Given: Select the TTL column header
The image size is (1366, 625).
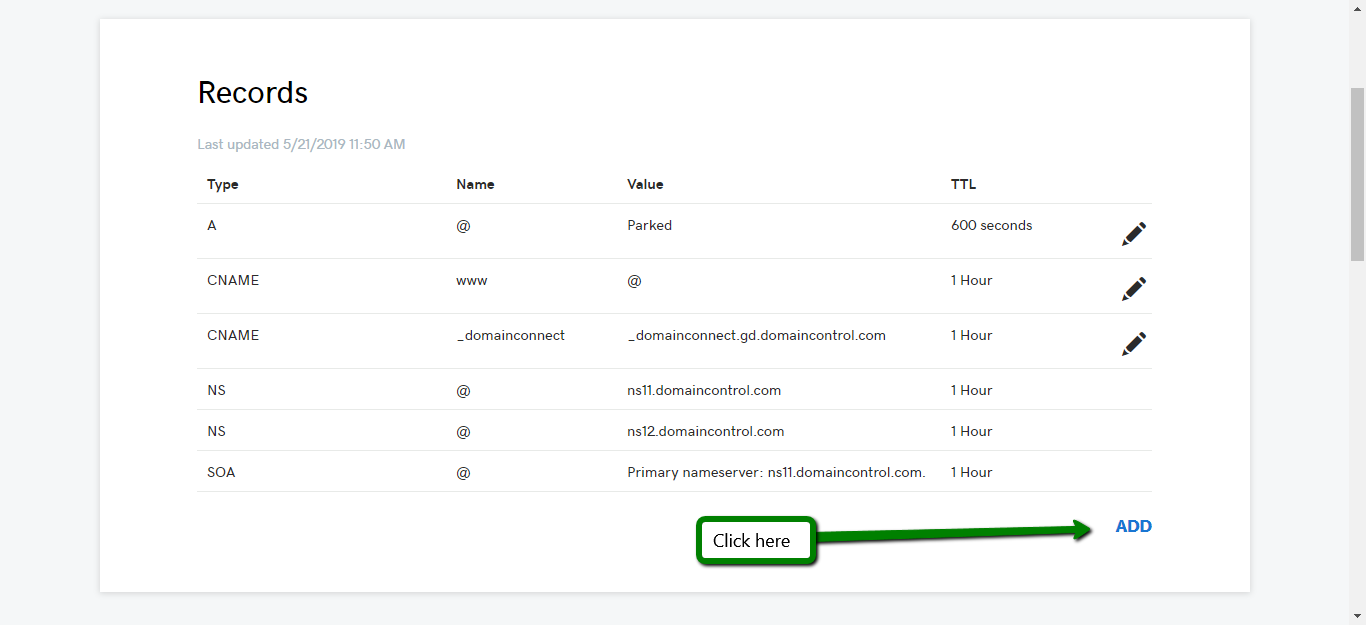Looking at the screenshot, I should (x=962, y=184).
